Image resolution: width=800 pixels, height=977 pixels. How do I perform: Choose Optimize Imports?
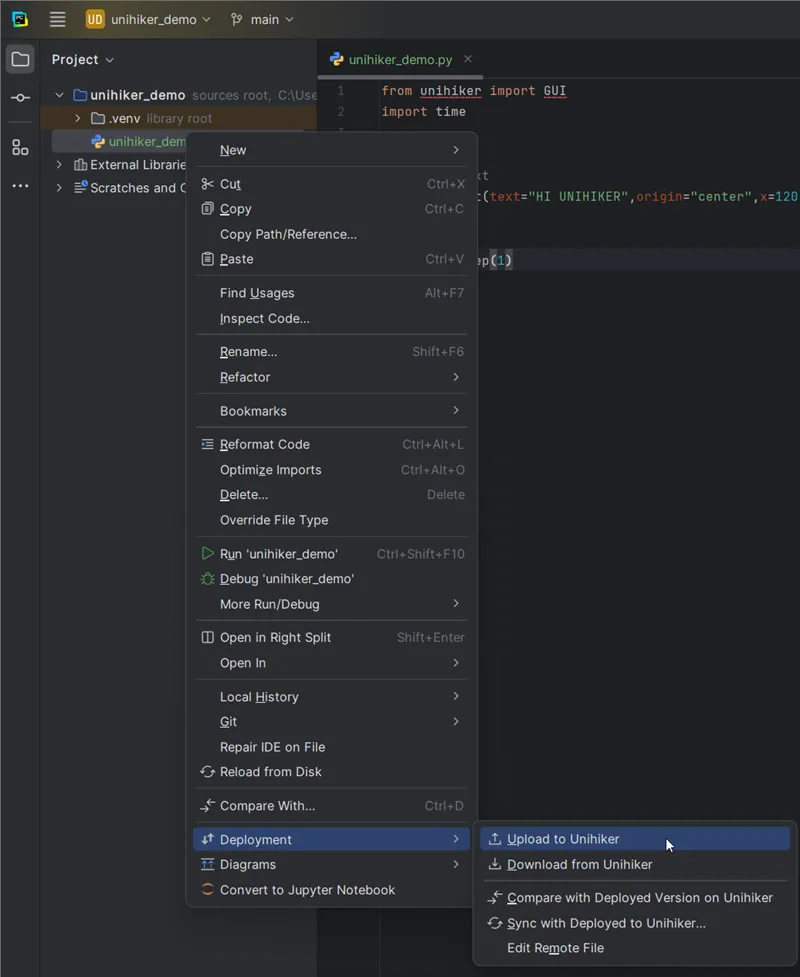[331, 470]
